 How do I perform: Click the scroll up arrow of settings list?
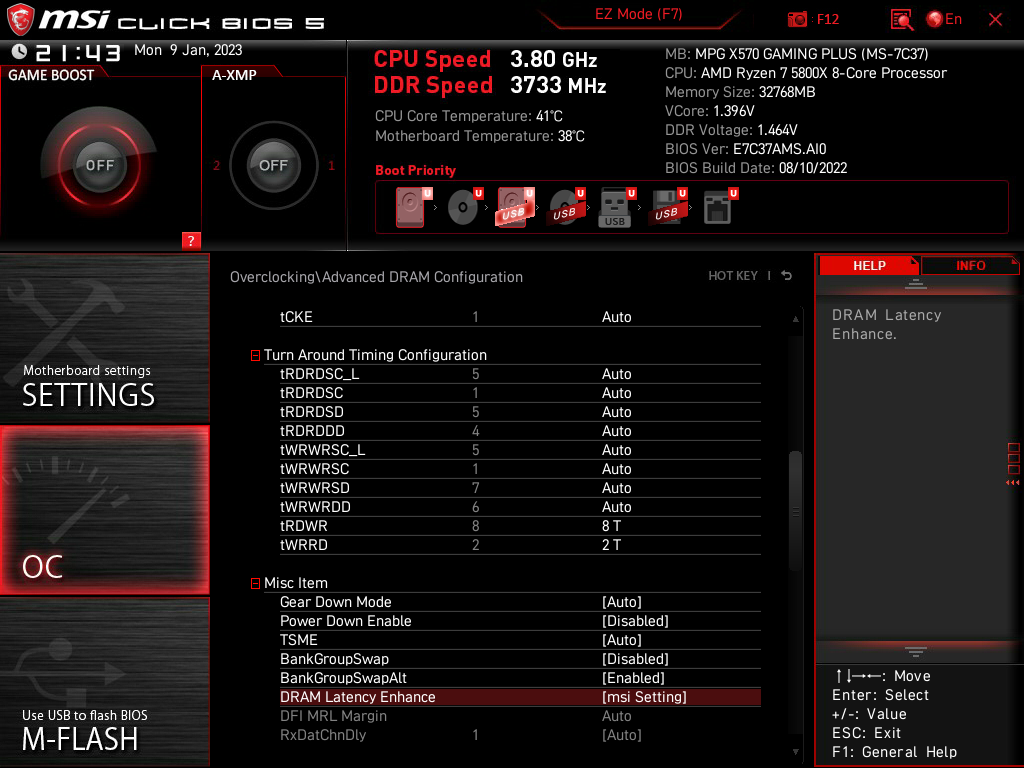795,319
